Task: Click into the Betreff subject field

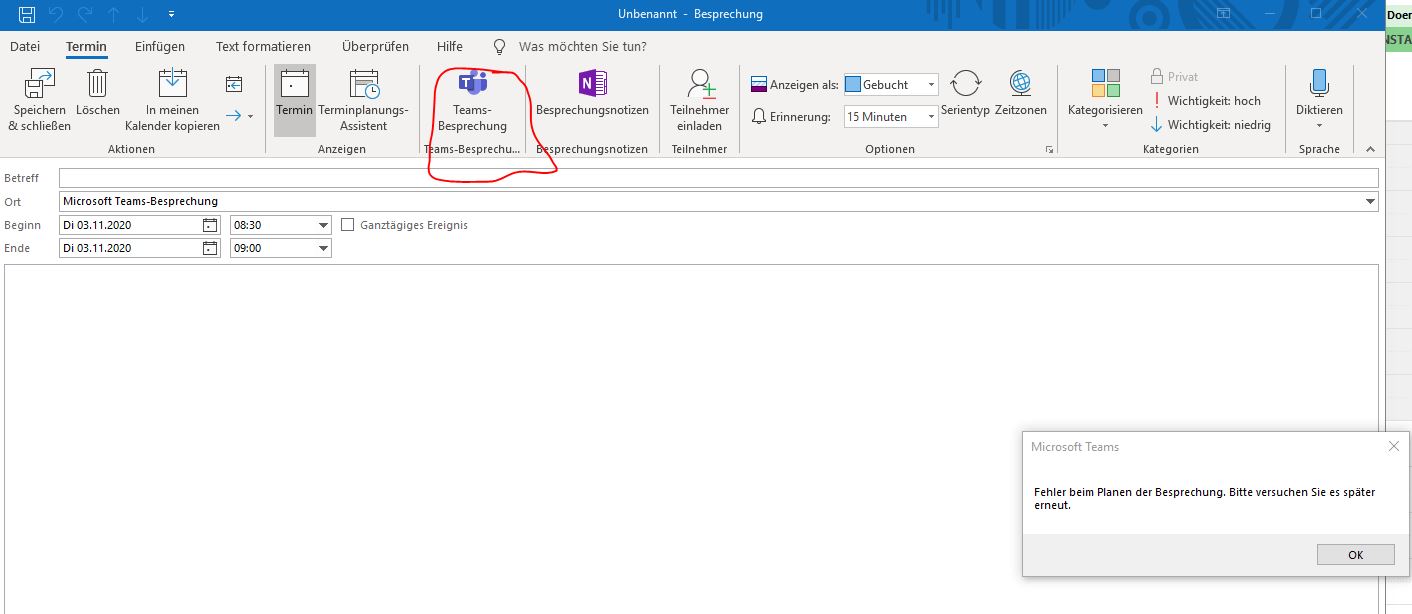Action: coord(718,178)
